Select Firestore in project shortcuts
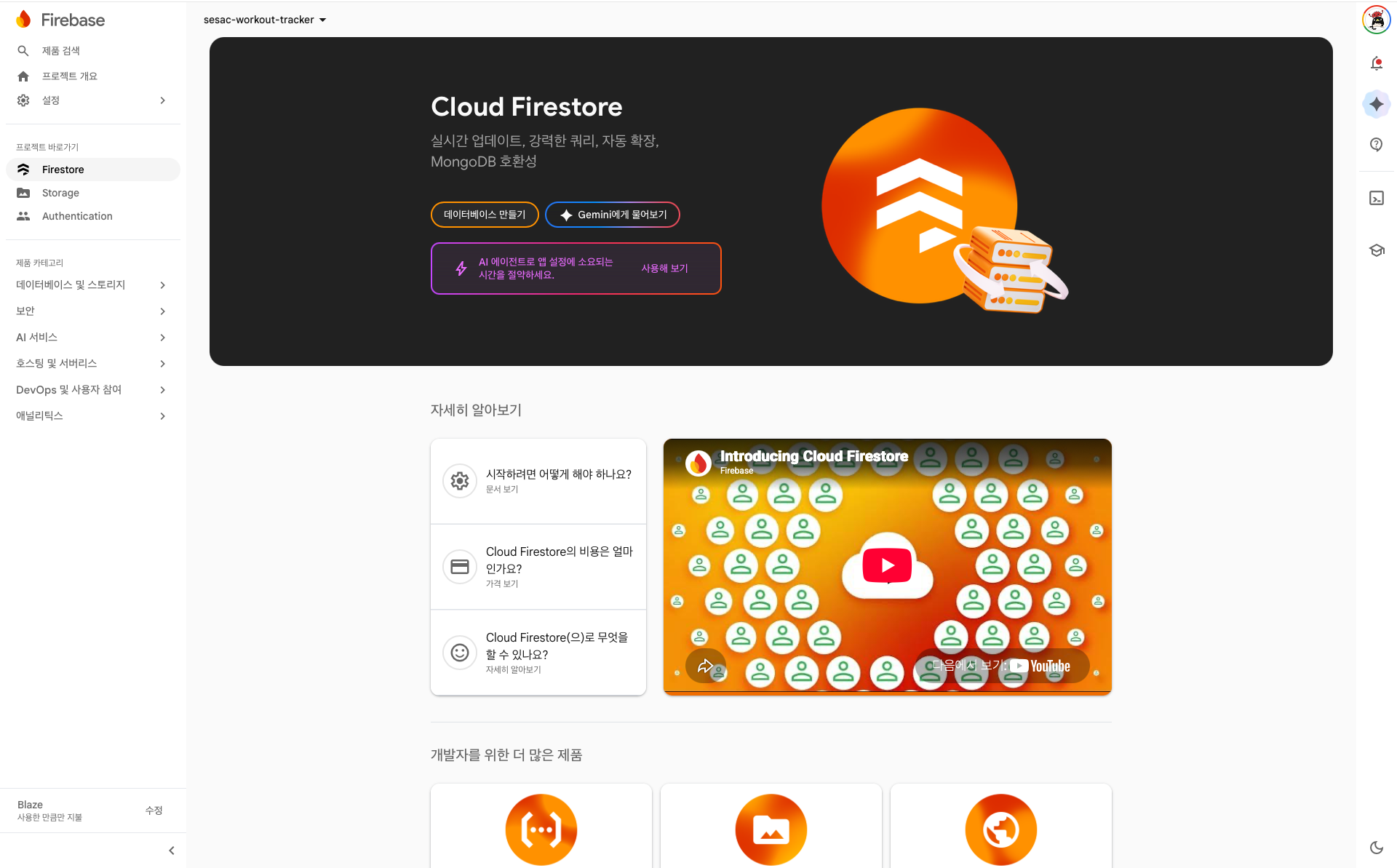Screen dimensions: 1397x868 [92, 170]
